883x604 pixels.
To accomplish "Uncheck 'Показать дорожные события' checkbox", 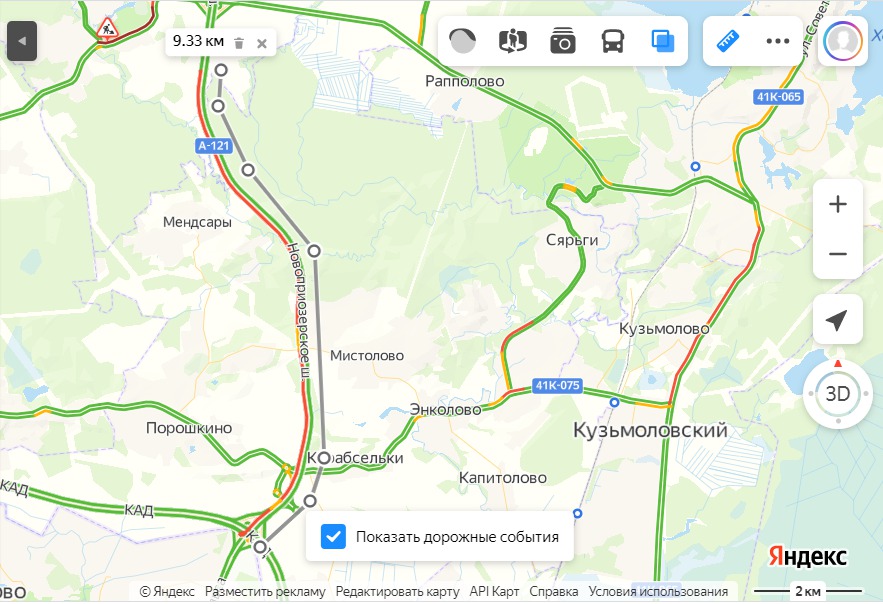I will coord(333,536).
